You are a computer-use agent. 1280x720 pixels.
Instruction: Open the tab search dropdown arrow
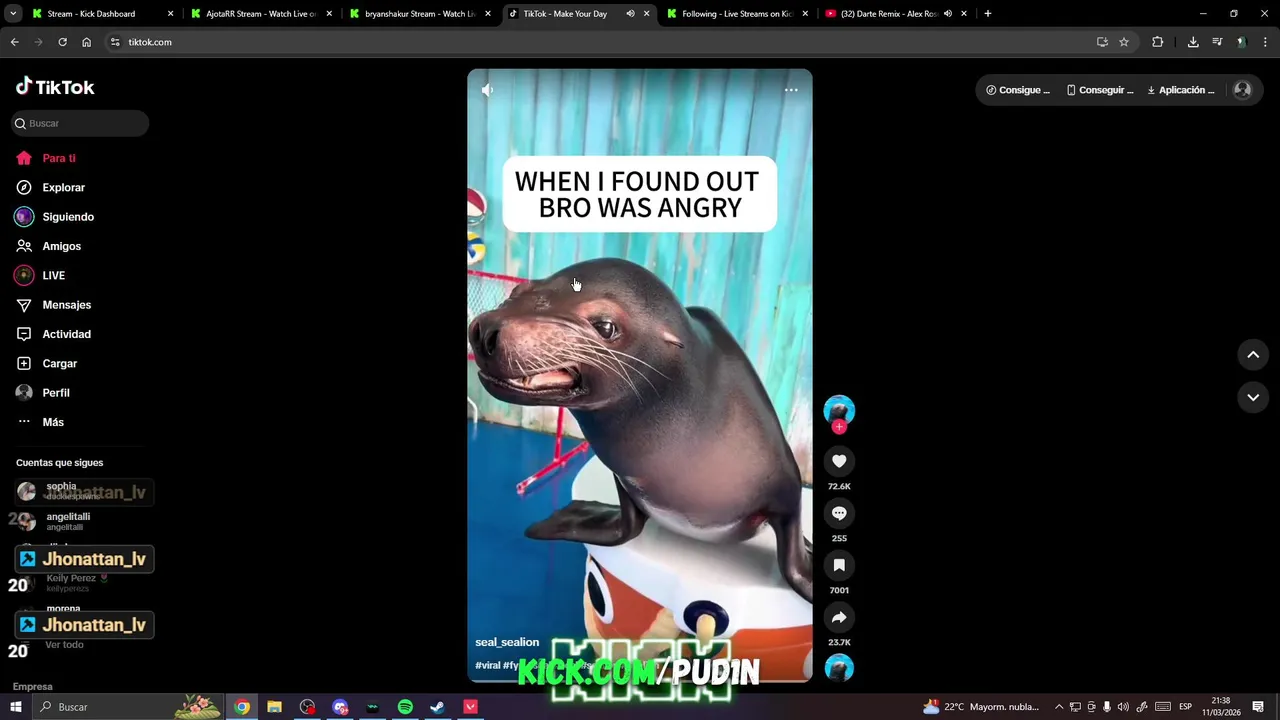coord(12,14)
